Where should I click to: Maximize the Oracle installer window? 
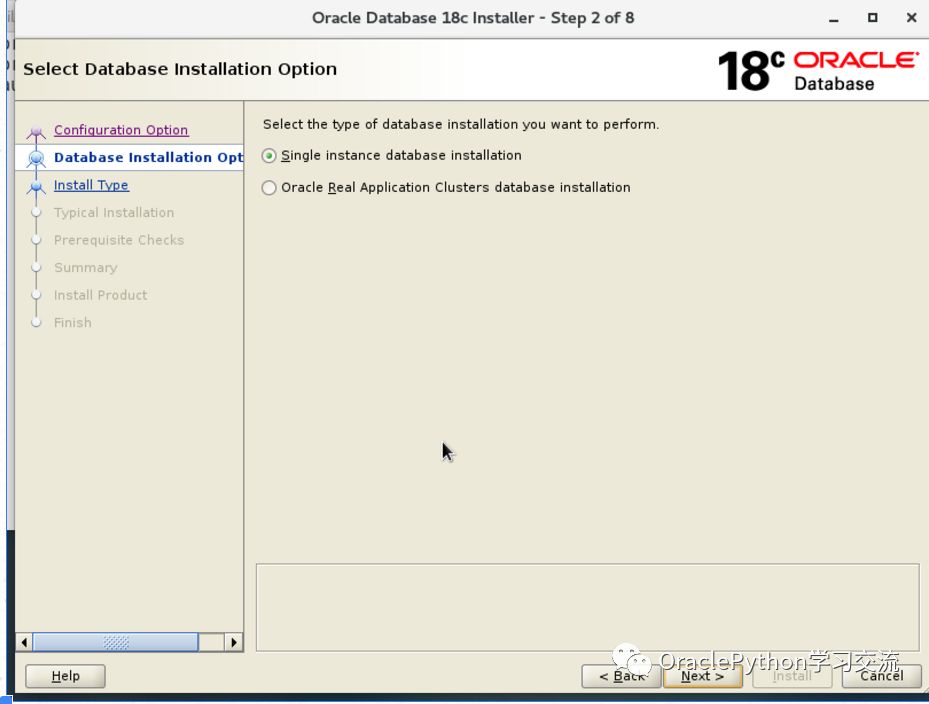coord(873,18)
